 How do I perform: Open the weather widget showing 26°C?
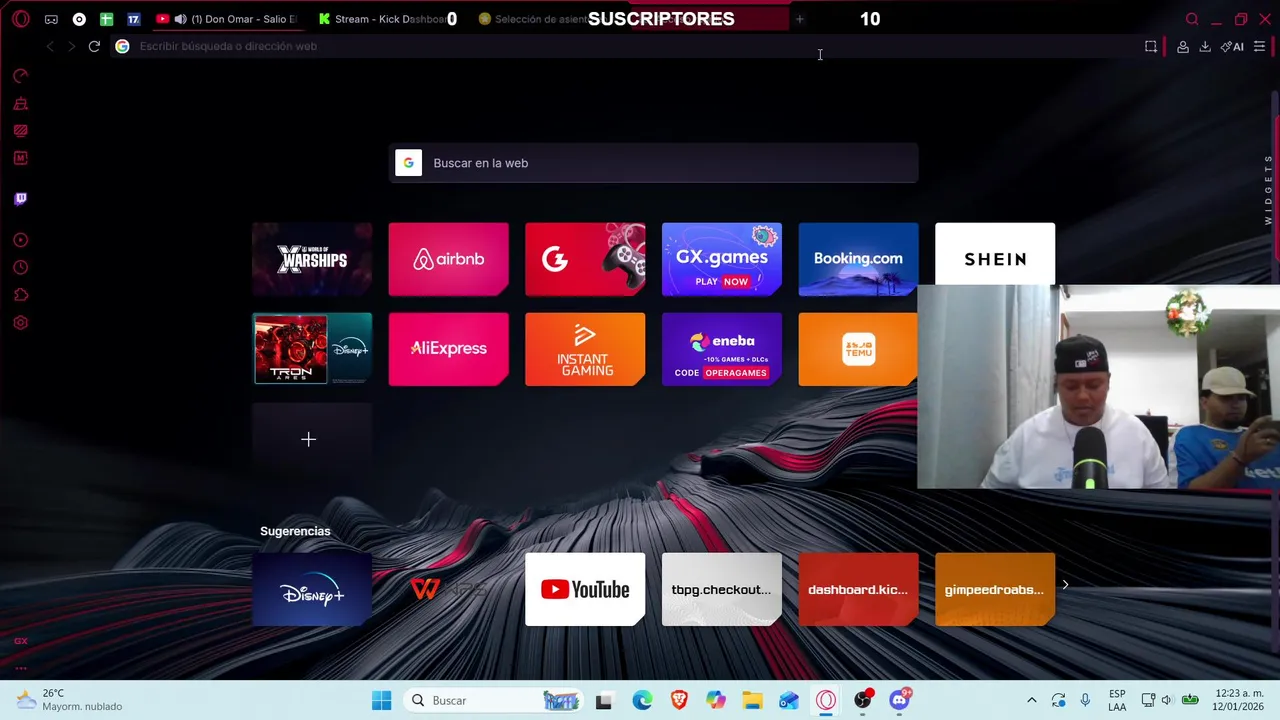(70, 700)
